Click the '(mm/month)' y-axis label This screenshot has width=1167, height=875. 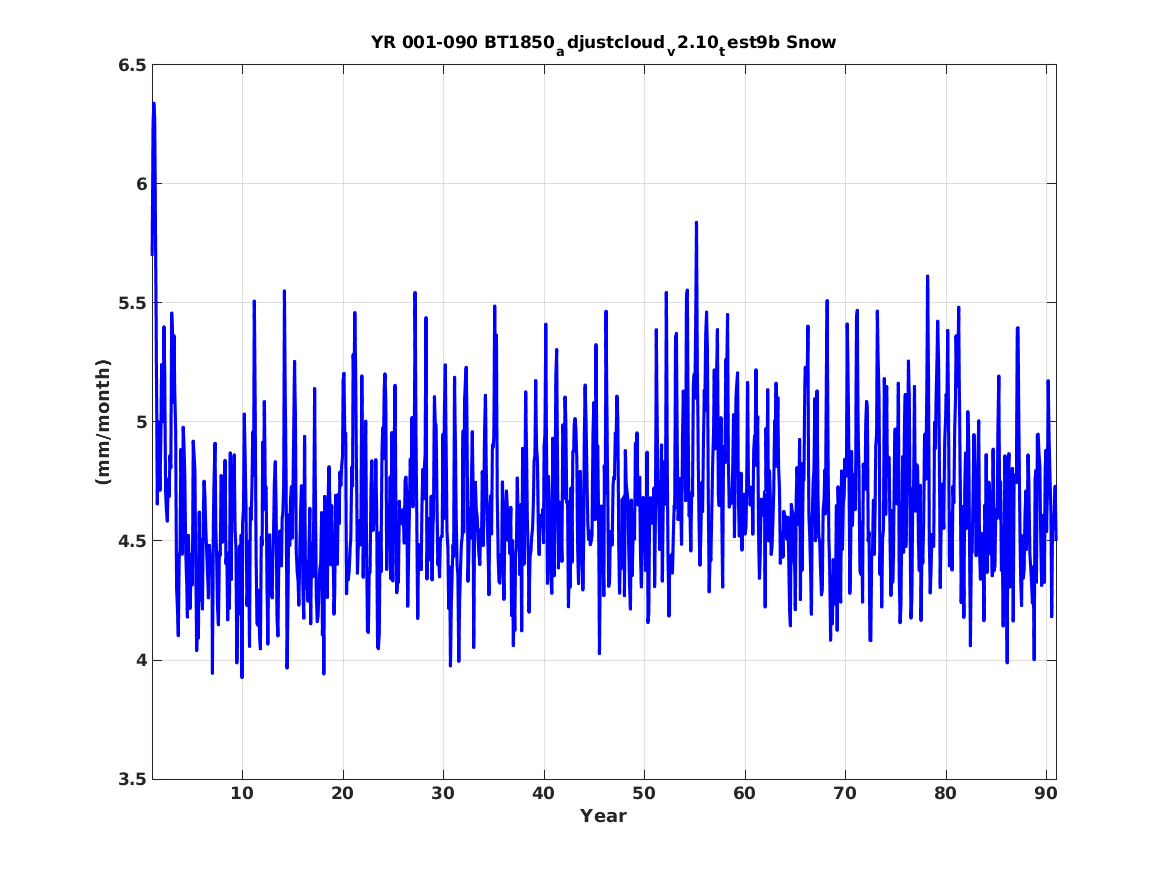click(103, 421)
